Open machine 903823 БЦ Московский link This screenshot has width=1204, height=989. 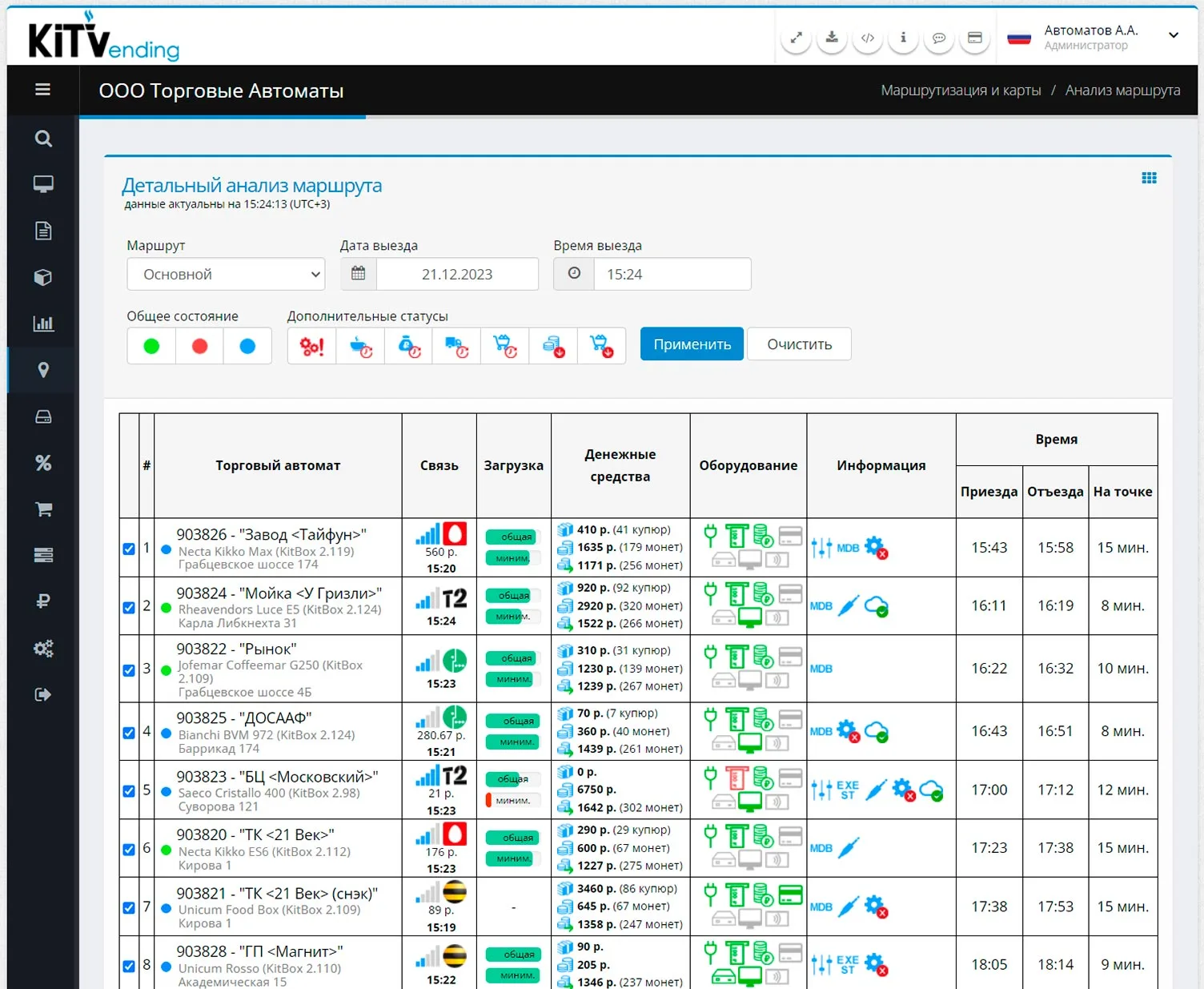tap(277, 776)
